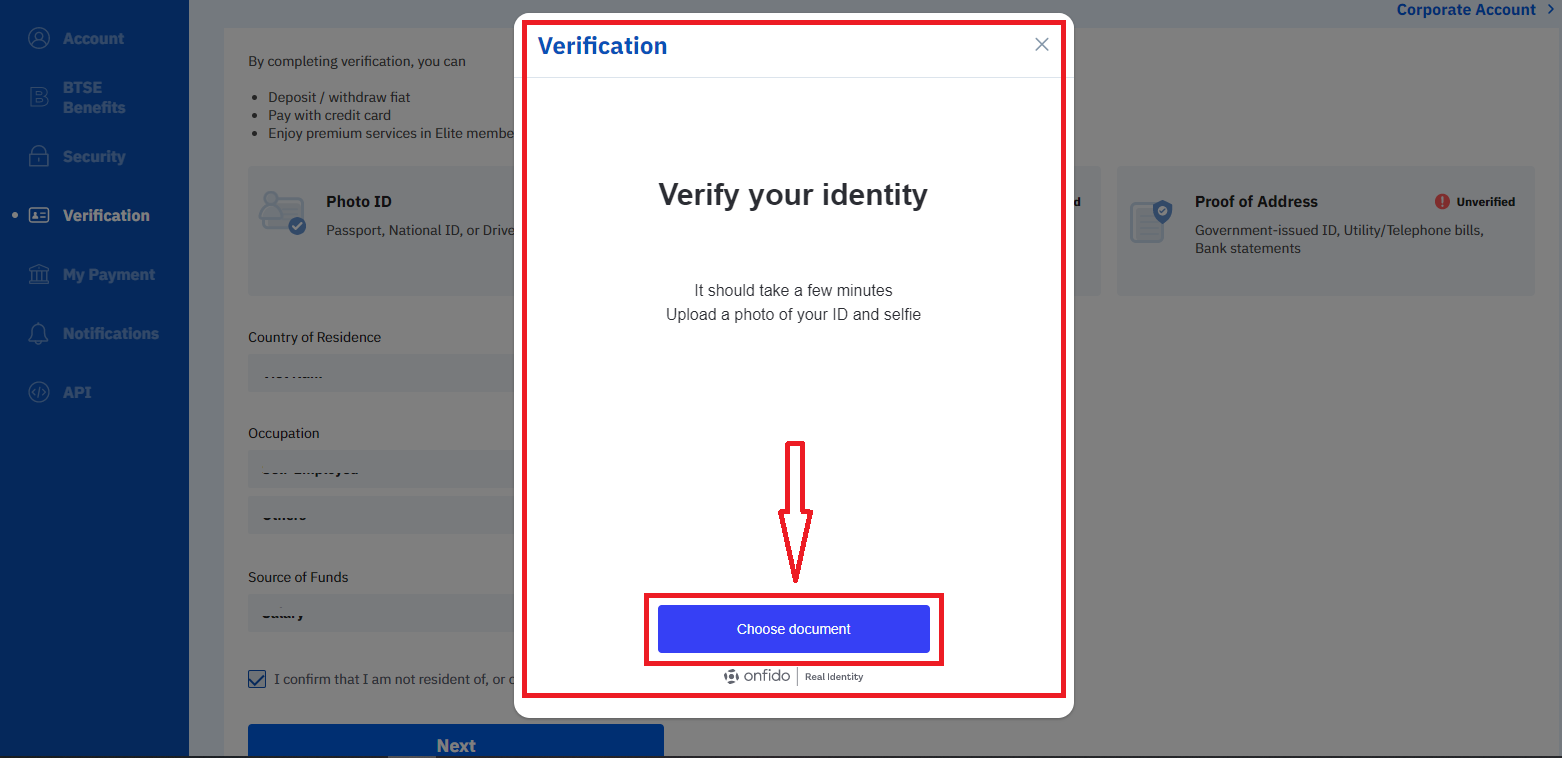Navigate to the Security section label
Screen dimensions: 1562x758
[95, 156]
